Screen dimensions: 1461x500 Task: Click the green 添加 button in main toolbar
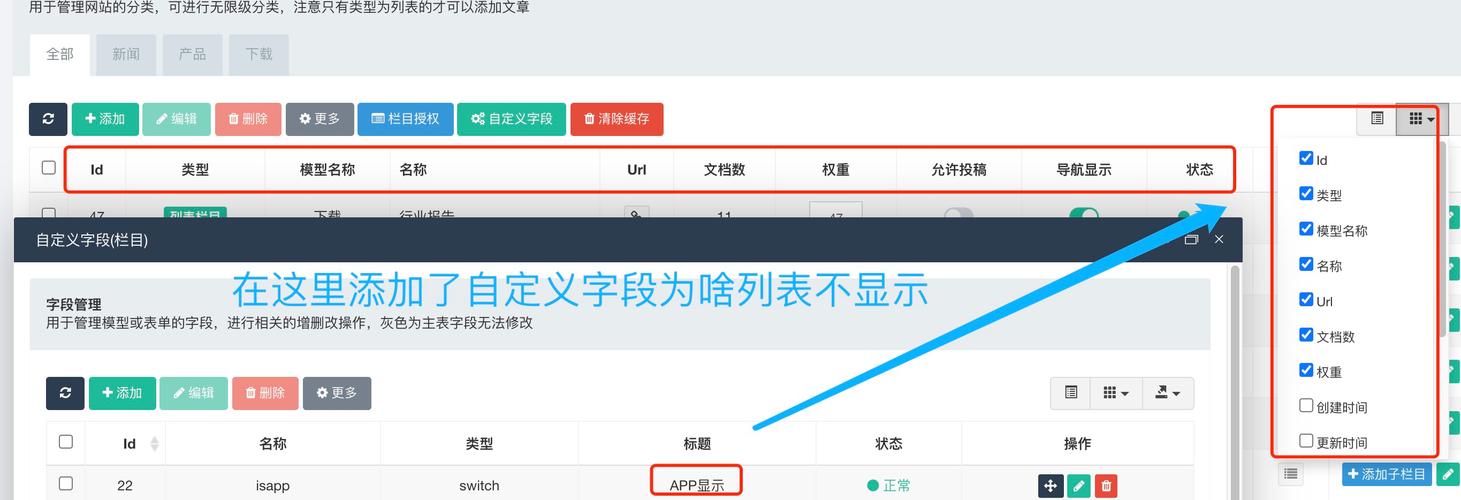(x=104, y=119)
